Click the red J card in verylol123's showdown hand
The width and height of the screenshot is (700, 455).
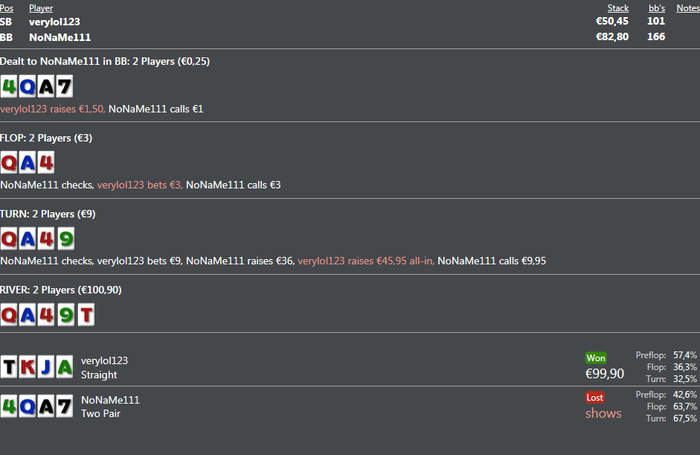46,367
